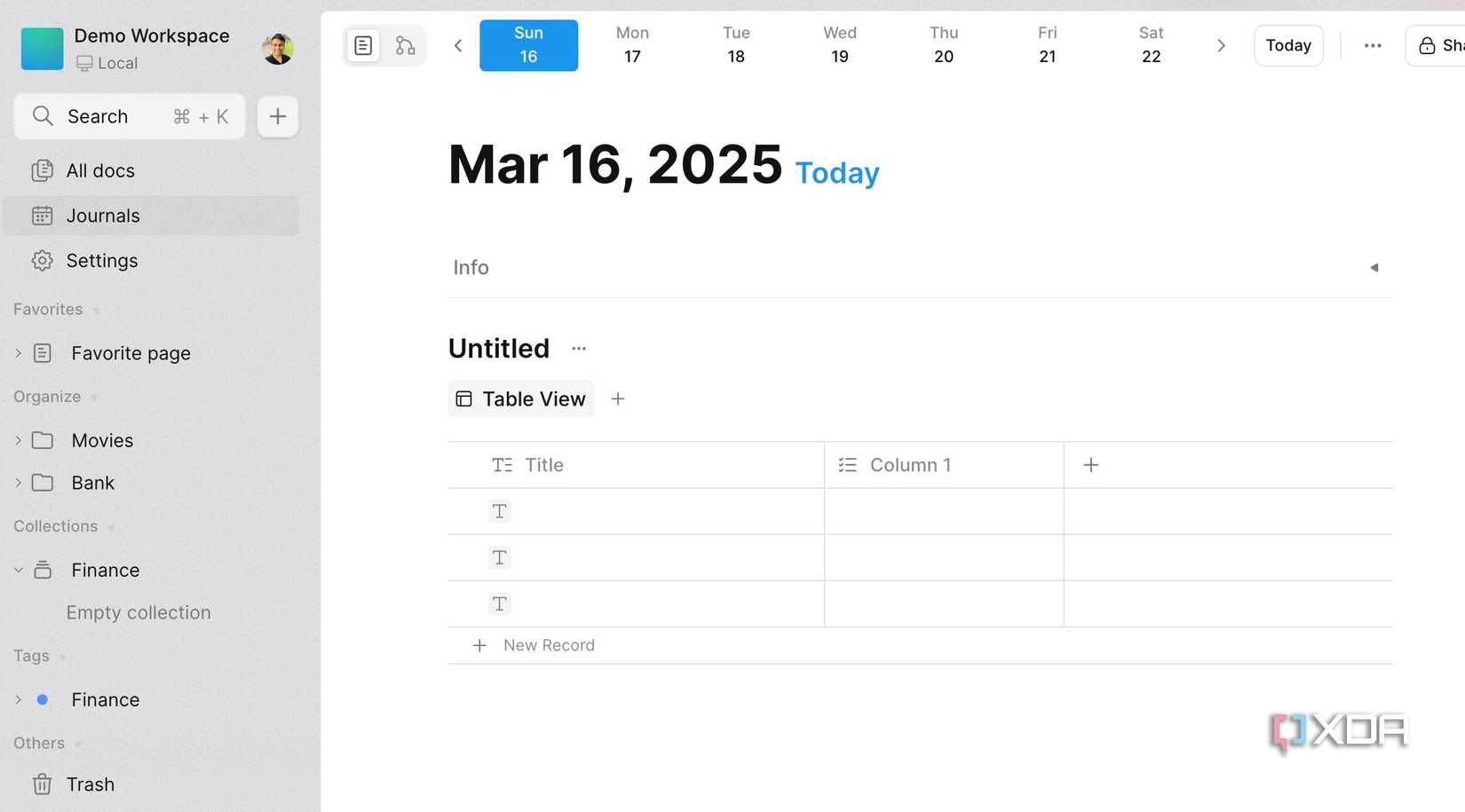Go to next week arrow

click(x=1221, y=45)
